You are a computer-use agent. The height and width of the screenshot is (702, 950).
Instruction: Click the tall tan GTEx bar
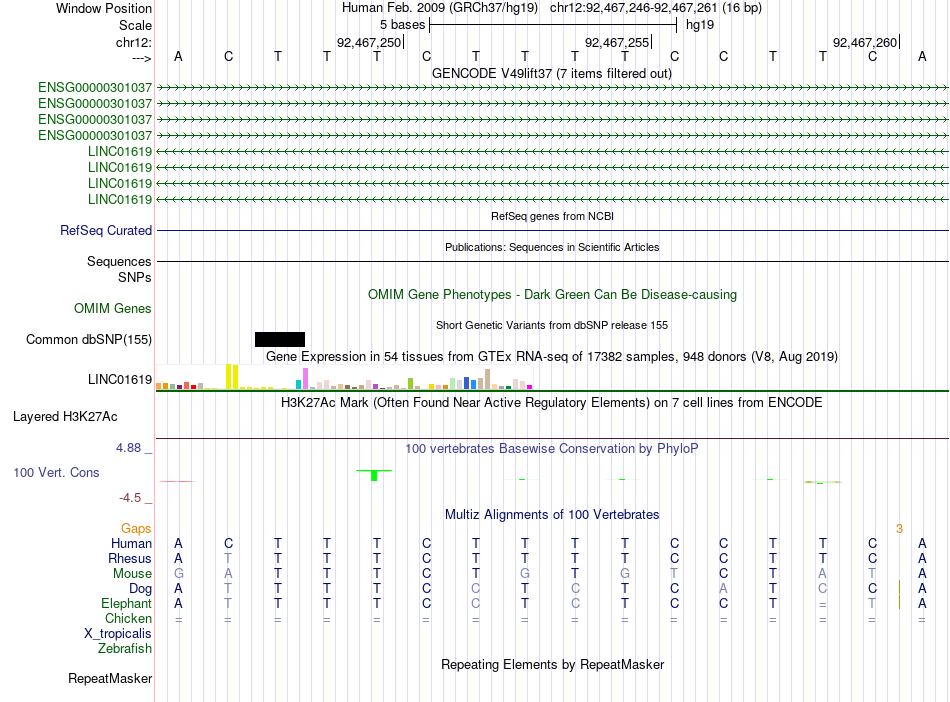[487, 379]
